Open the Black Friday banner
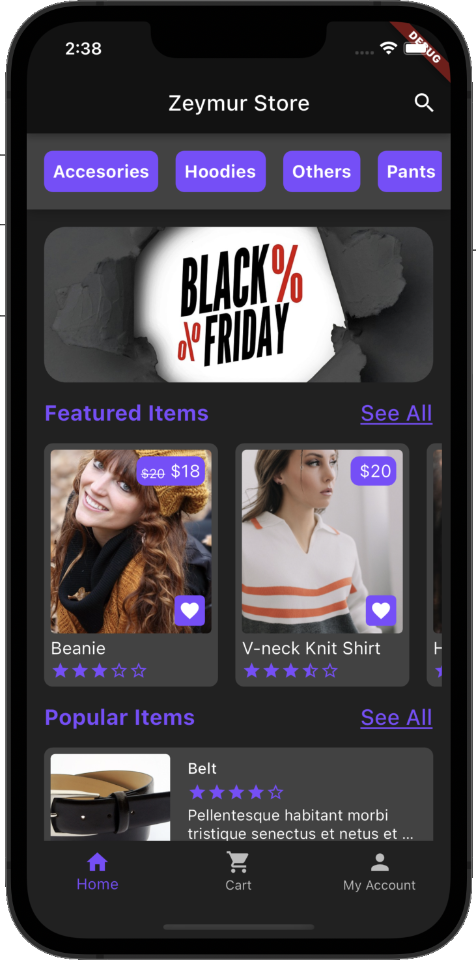476x960 pixels. tap(238, 305)
